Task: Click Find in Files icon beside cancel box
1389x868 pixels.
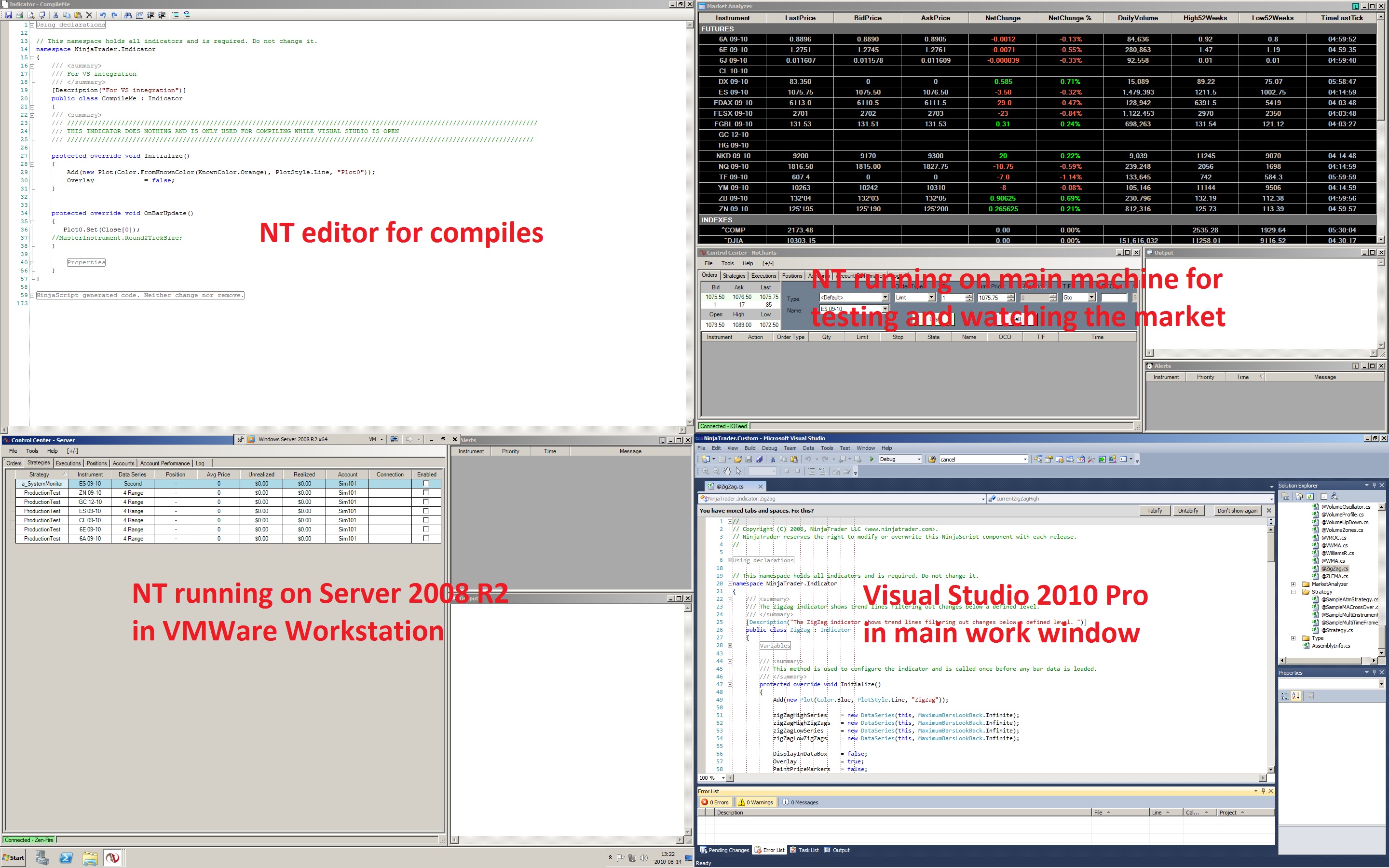Action: click(932, 459)
